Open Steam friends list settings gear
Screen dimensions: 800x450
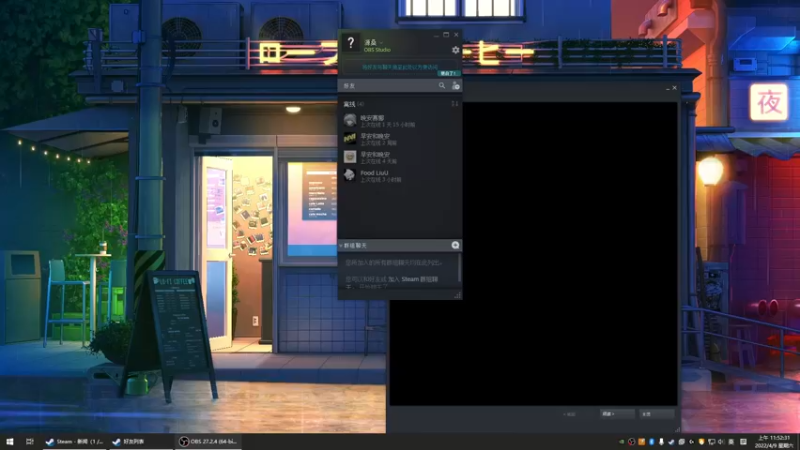456,50
